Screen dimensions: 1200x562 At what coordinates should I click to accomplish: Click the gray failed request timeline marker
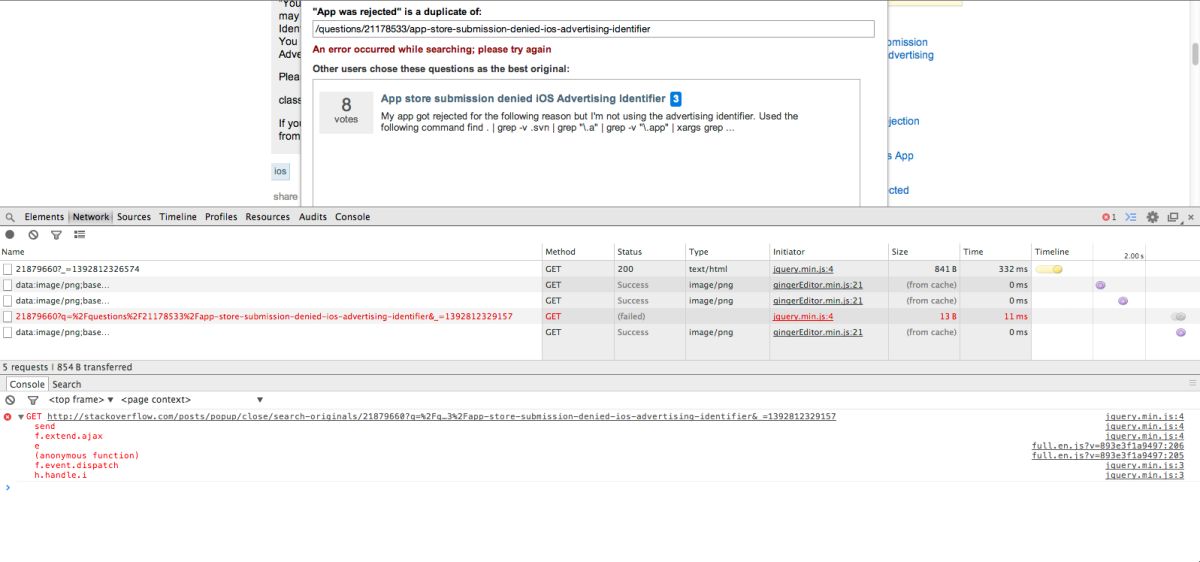(1179, 316)
